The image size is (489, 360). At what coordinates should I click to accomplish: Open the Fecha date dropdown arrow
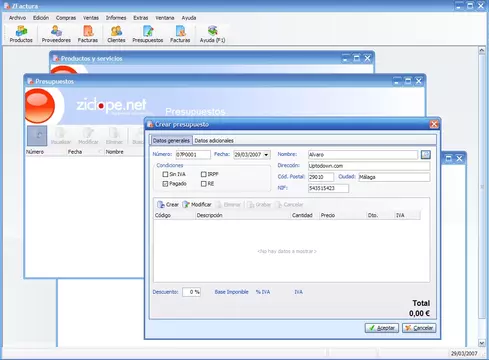point(266,155)
